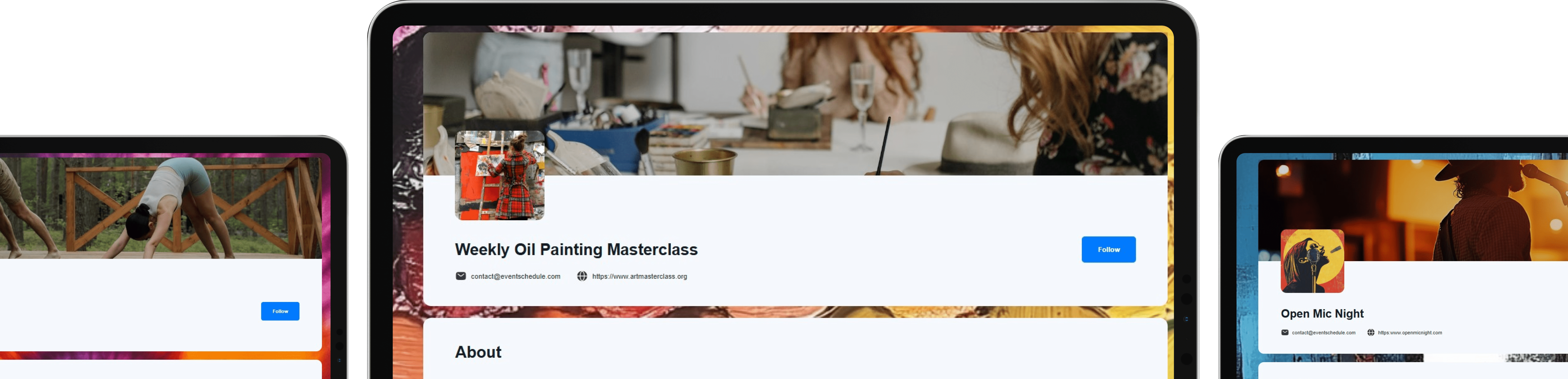Viewport: 1568px width, 379px height.
Task: Click the Follow button on the yoga event card
Action: click(280, 311)
